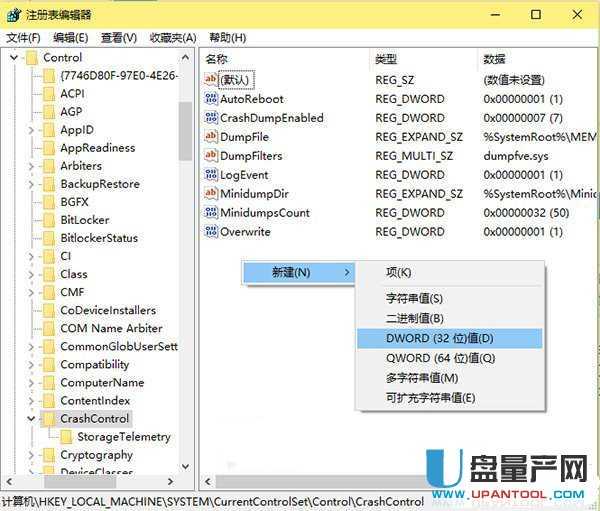Select 字符串值(S) in the new submenu
The width and height of the screenshot is (600, 511).
click(x=414, y=298)
